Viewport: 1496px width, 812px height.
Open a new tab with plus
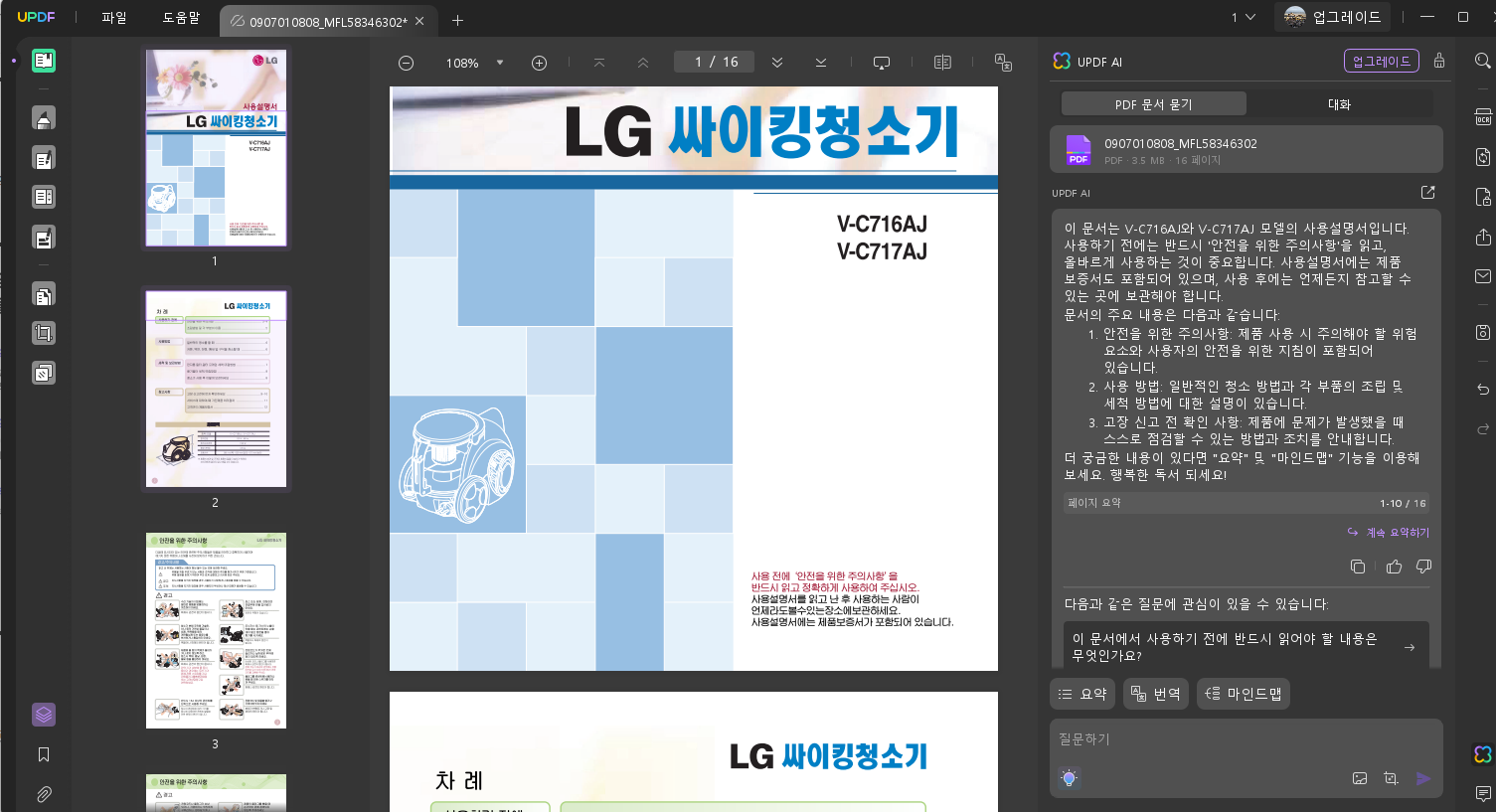point(457,20)
